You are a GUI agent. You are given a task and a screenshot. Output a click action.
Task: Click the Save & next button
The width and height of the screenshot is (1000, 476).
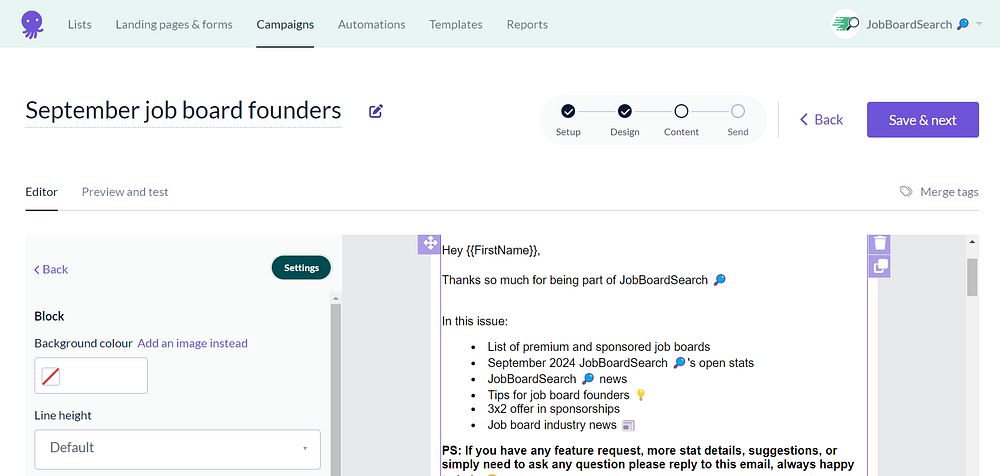(x=923, y=120)
